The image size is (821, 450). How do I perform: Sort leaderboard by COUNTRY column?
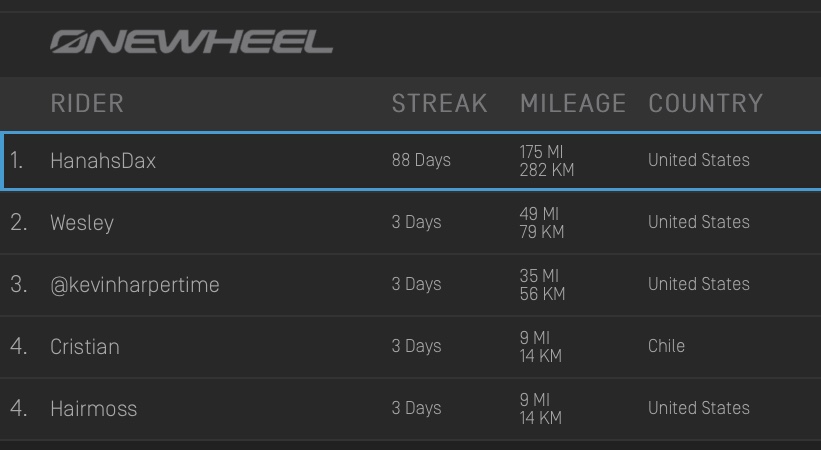click(x=705, y=103)
